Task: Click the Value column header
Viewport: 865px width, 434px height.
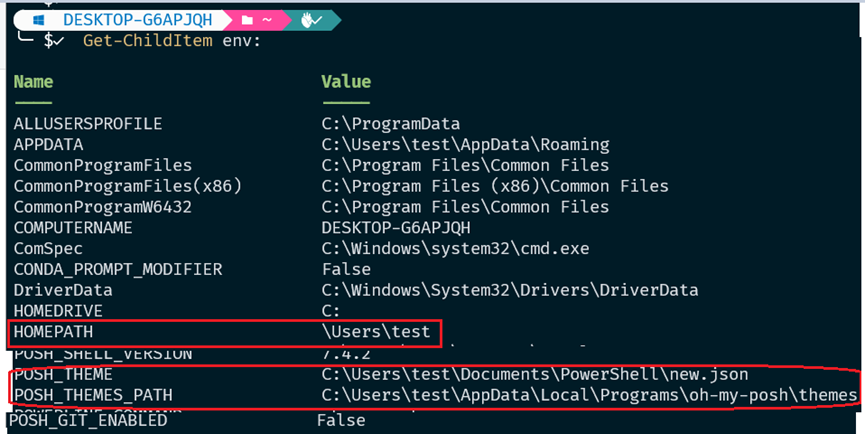Action: 346,82
